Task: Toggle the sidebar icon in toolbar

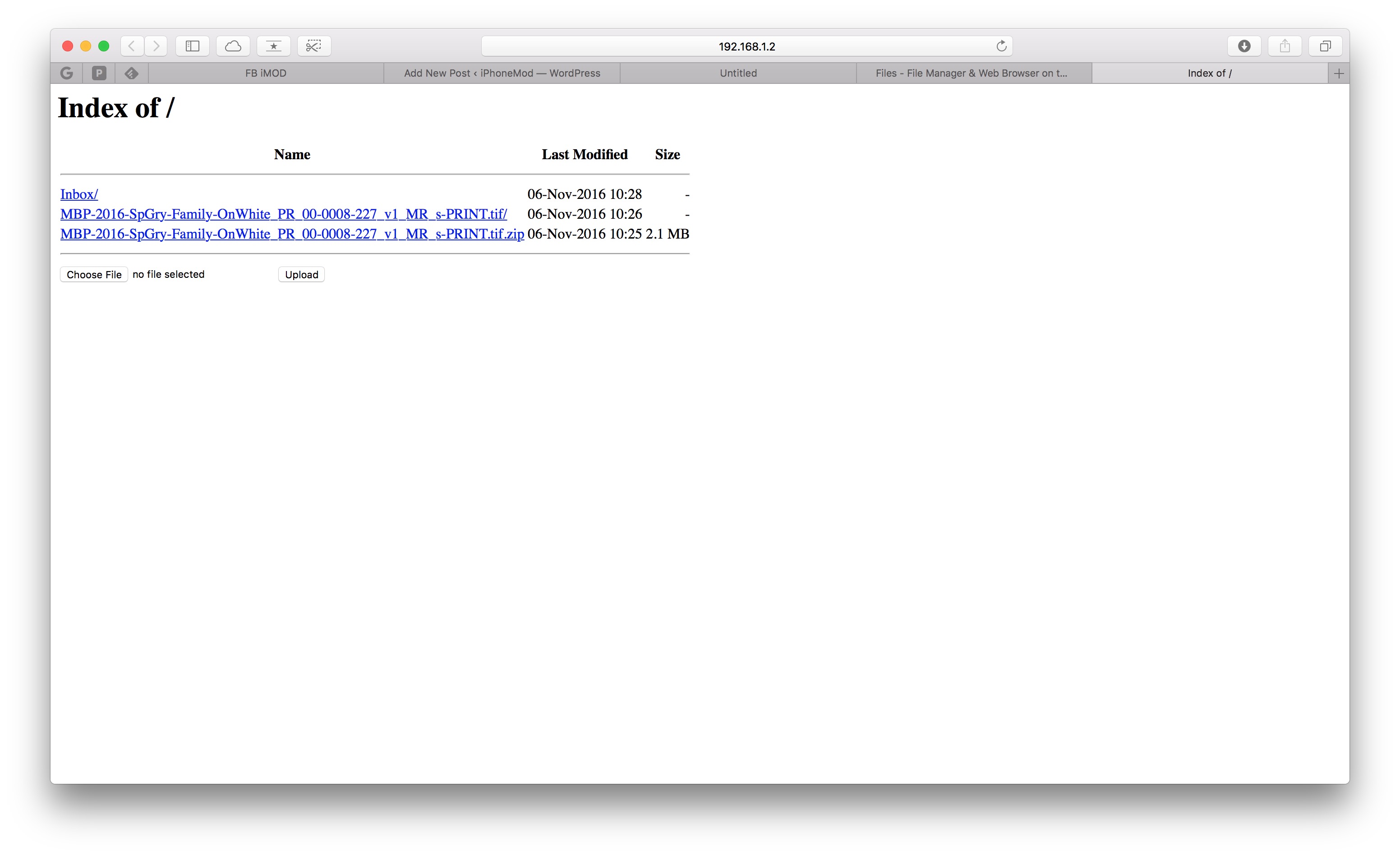Action: click(x=193, y=46)
